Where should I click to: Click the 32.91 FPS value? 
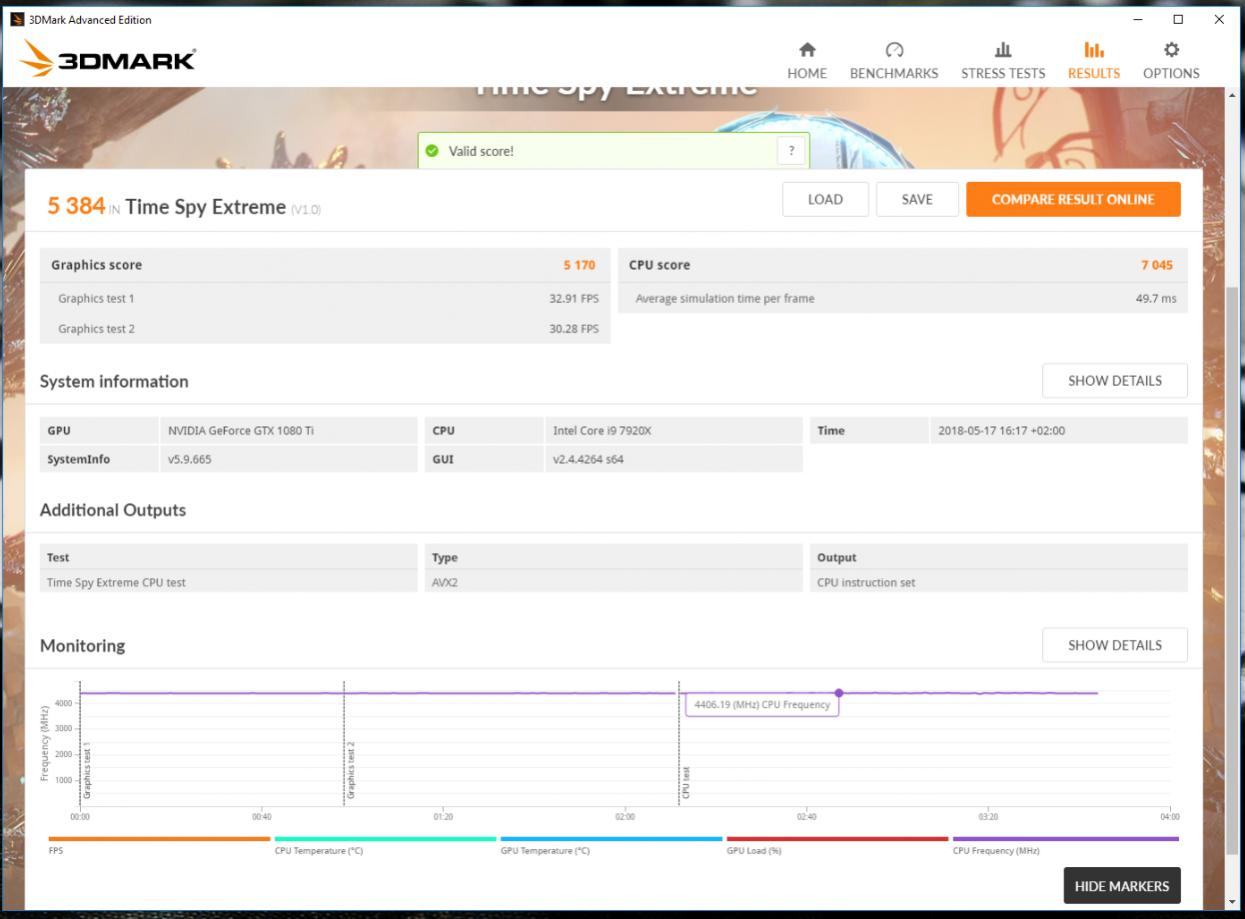click(574, 298)
